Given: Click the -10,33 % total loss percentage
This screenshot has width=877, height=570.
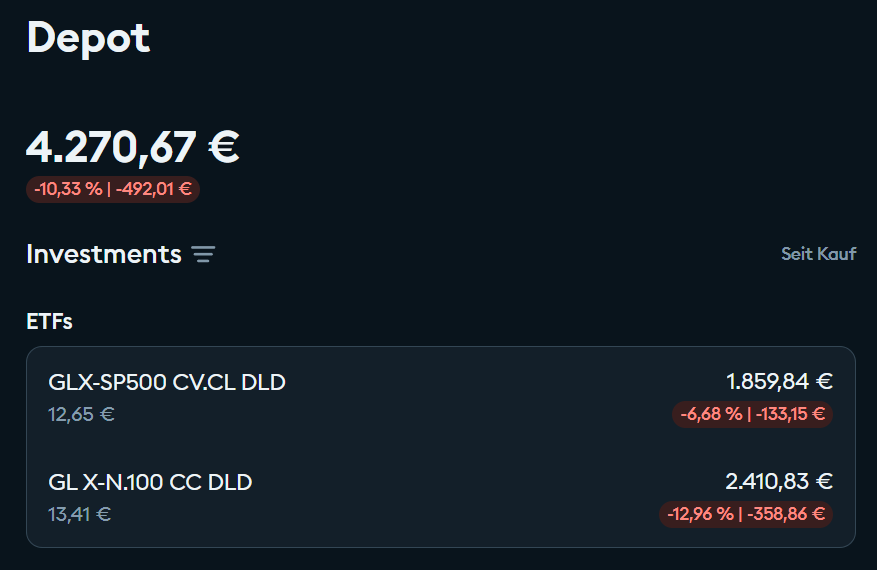Looking at the screenshot, I should pos(67,189).
